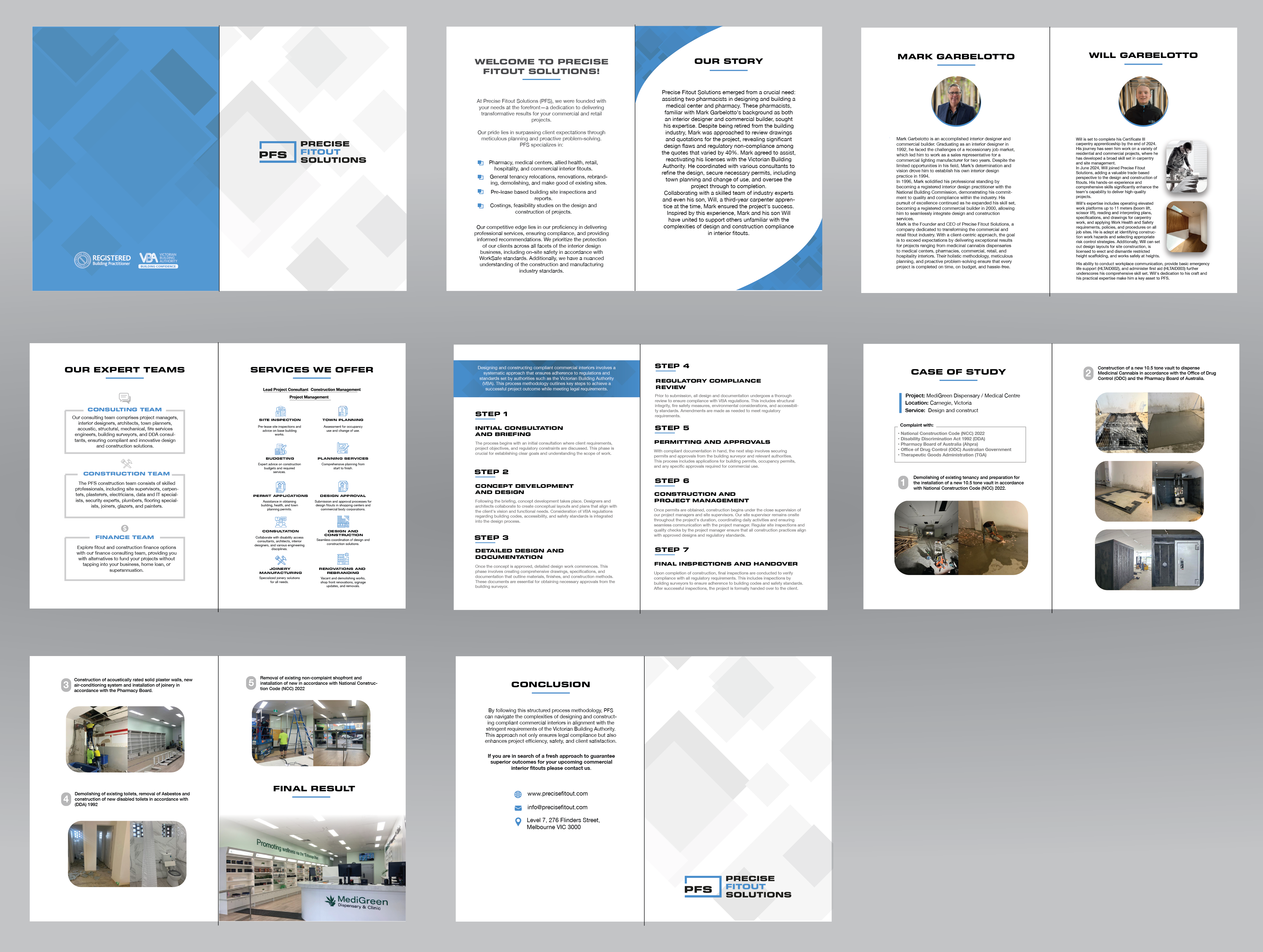Click the Renovations and Rebranding icon

[343, 559]
